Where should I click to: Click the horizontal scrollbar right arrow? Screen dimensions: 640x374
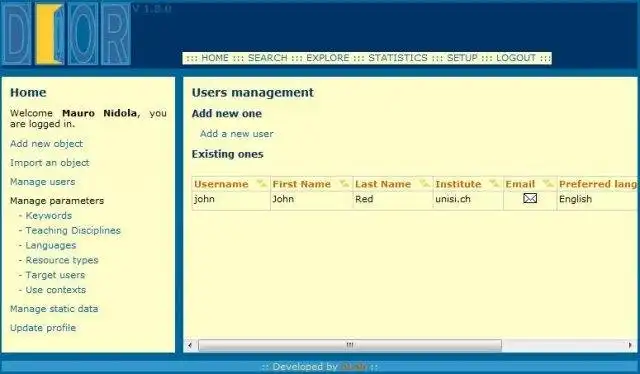[x=630, y=345]
